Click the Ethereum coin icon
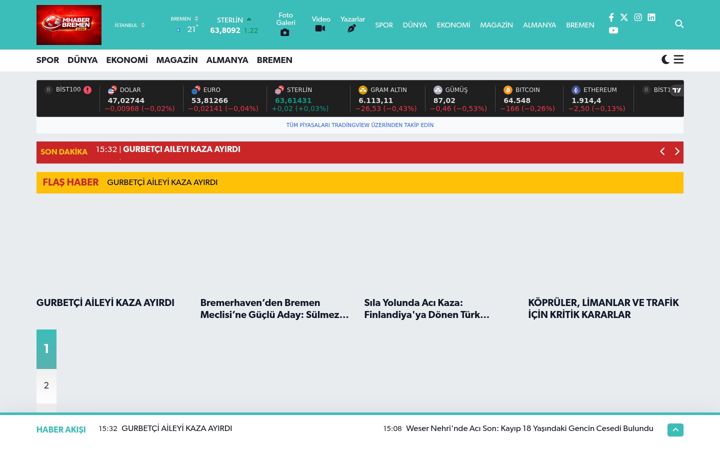This screenshot has height=450, width=720. [x=576, y=90]
